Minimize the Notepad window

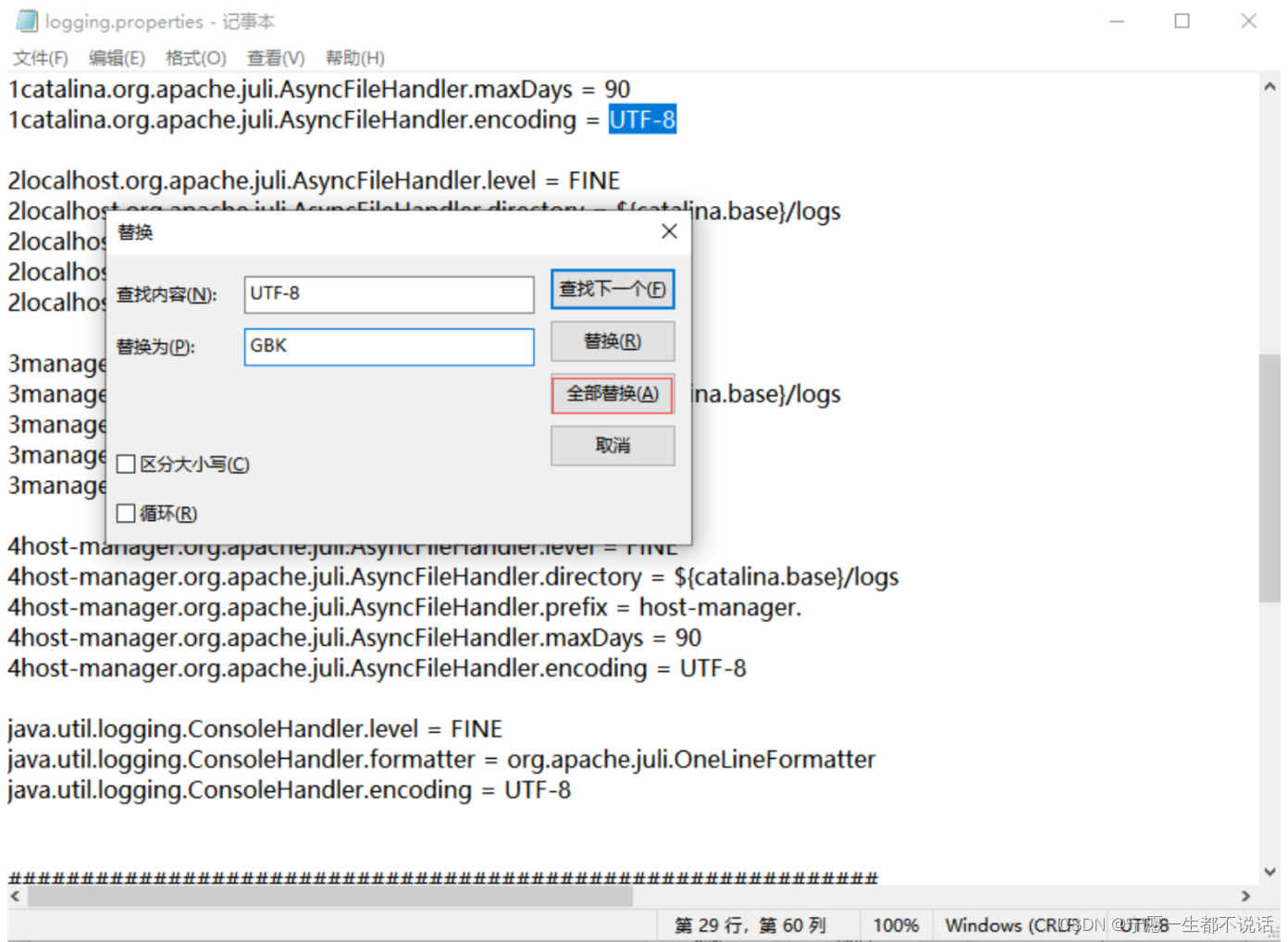coord(1117,20)
